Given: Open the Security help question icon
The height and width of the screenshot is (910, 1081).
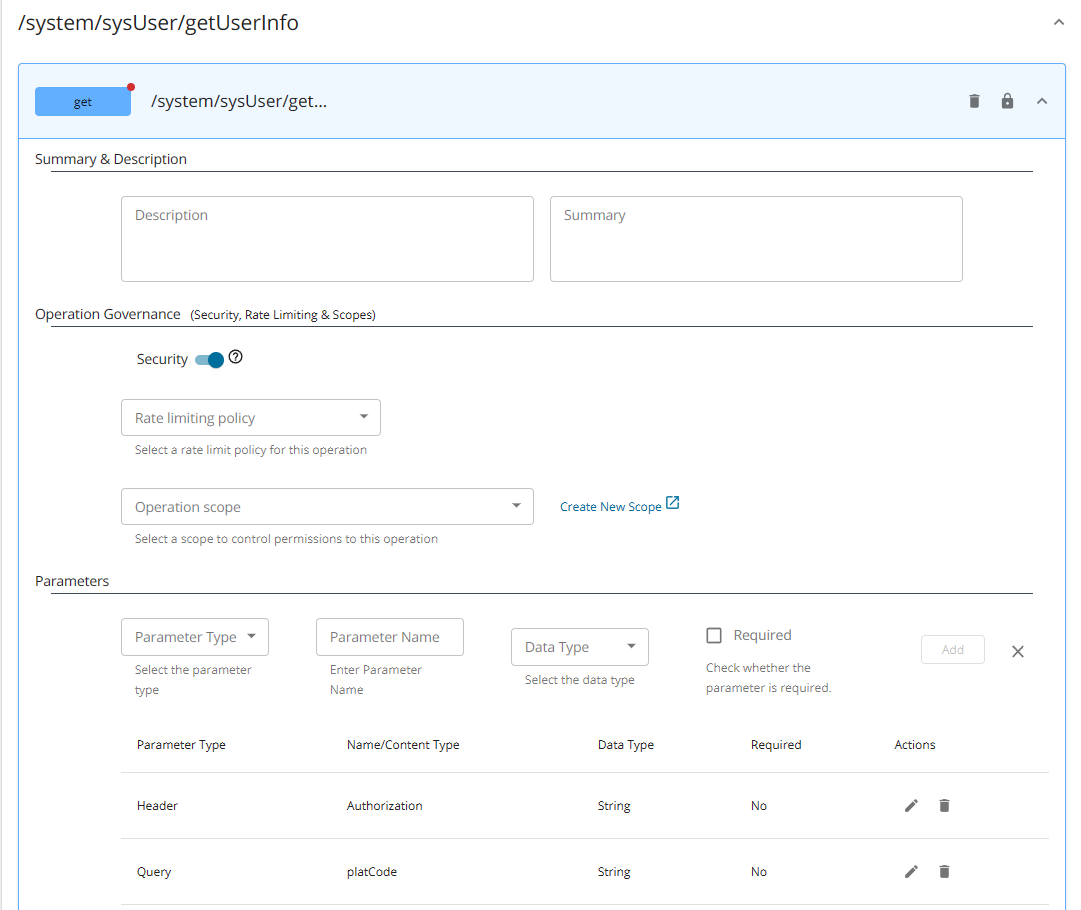Looking at the screenshot, I should (x=236, y=356).
